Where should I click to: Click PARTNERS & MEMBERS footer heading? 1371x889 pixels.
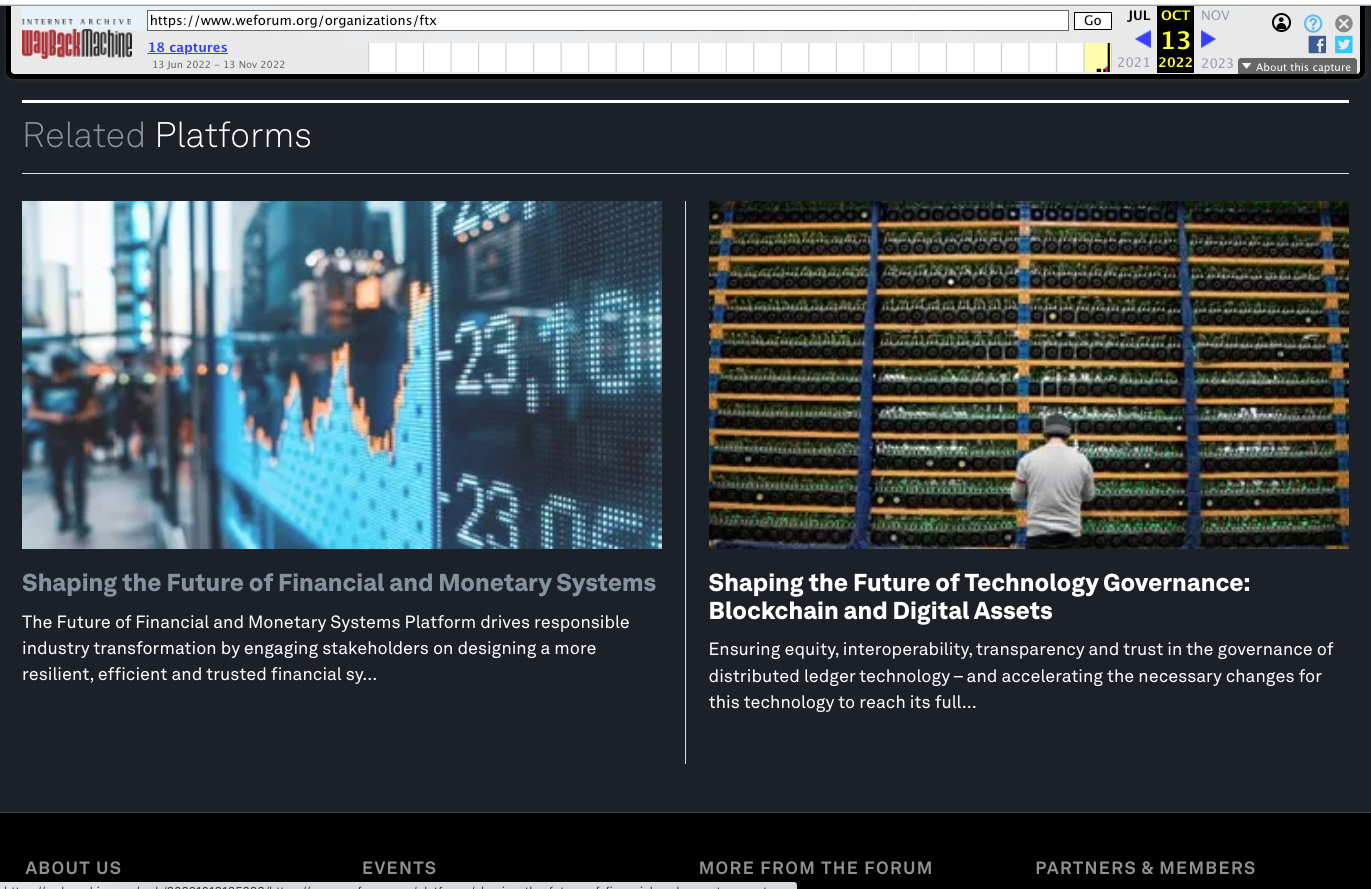[1145, 868]
